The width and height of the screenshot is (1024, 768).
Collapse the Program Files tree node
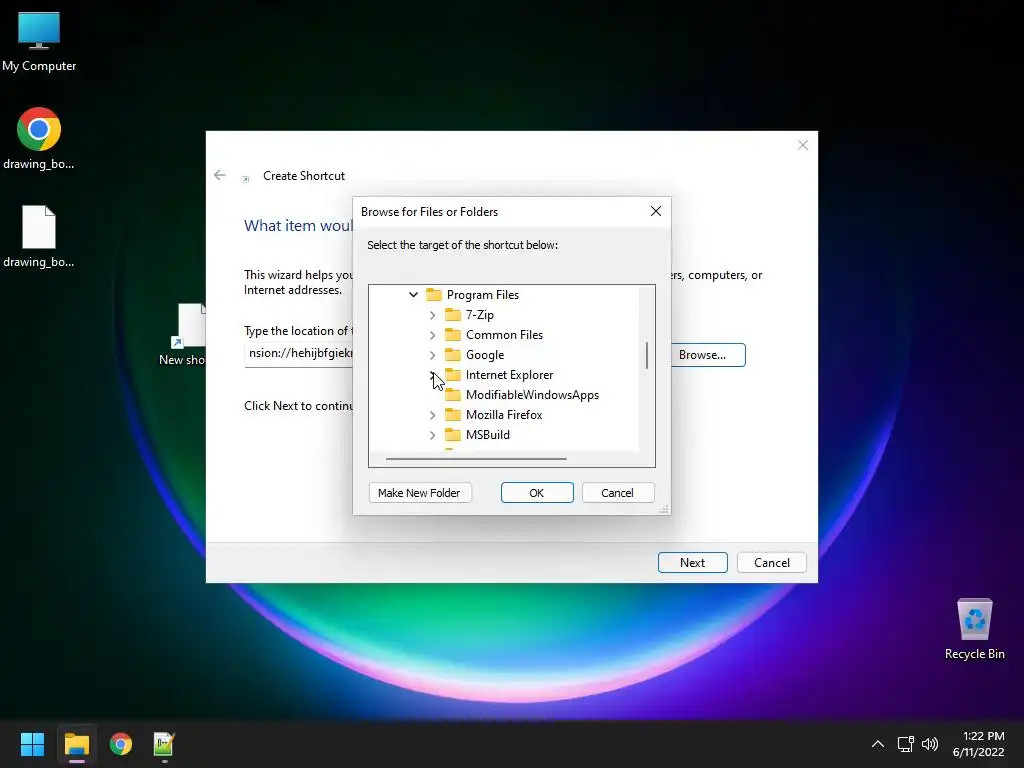tap(413, 295)
